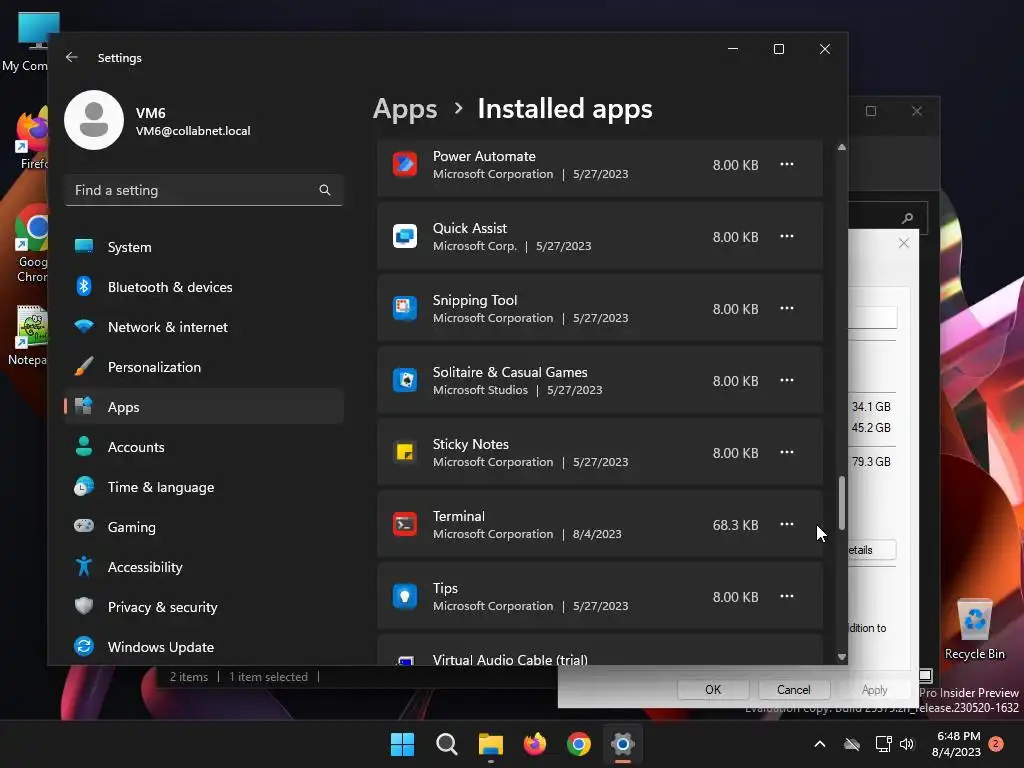Click the Tips app icon
Viewport: 1024px width, 768px height.
pos(405,596)
